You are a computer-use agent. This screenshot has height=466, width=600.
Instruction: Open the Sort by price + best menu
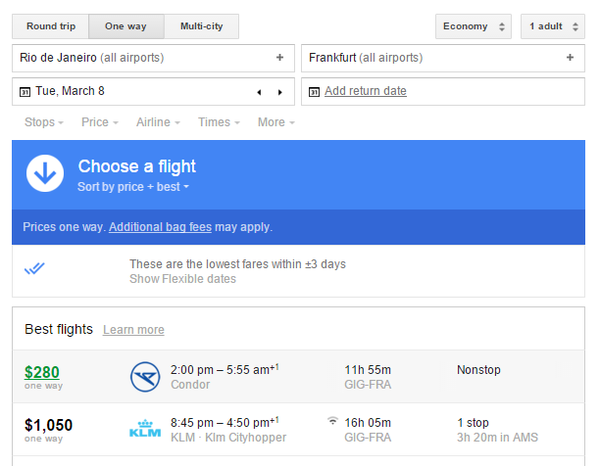pyautogui.click(x=133, y=187)
